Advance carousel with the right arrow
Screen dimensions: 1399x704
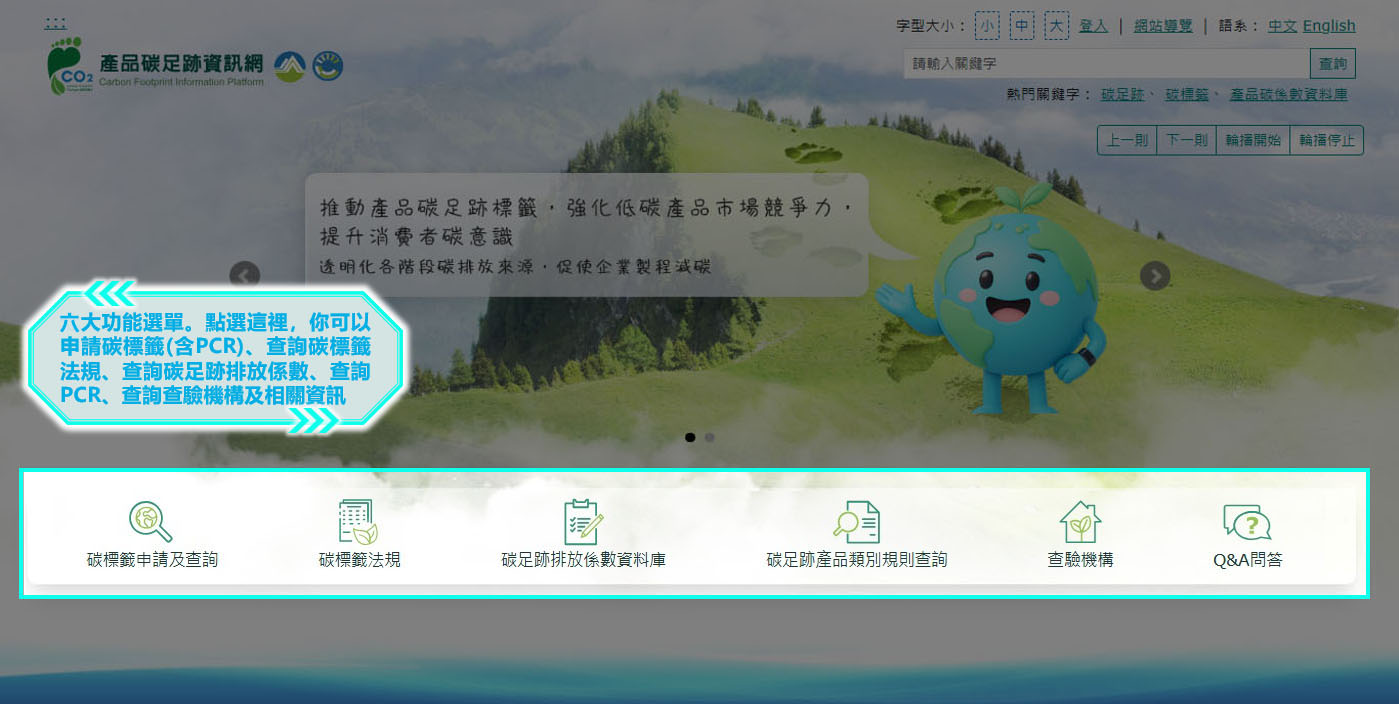[1155, 275]
